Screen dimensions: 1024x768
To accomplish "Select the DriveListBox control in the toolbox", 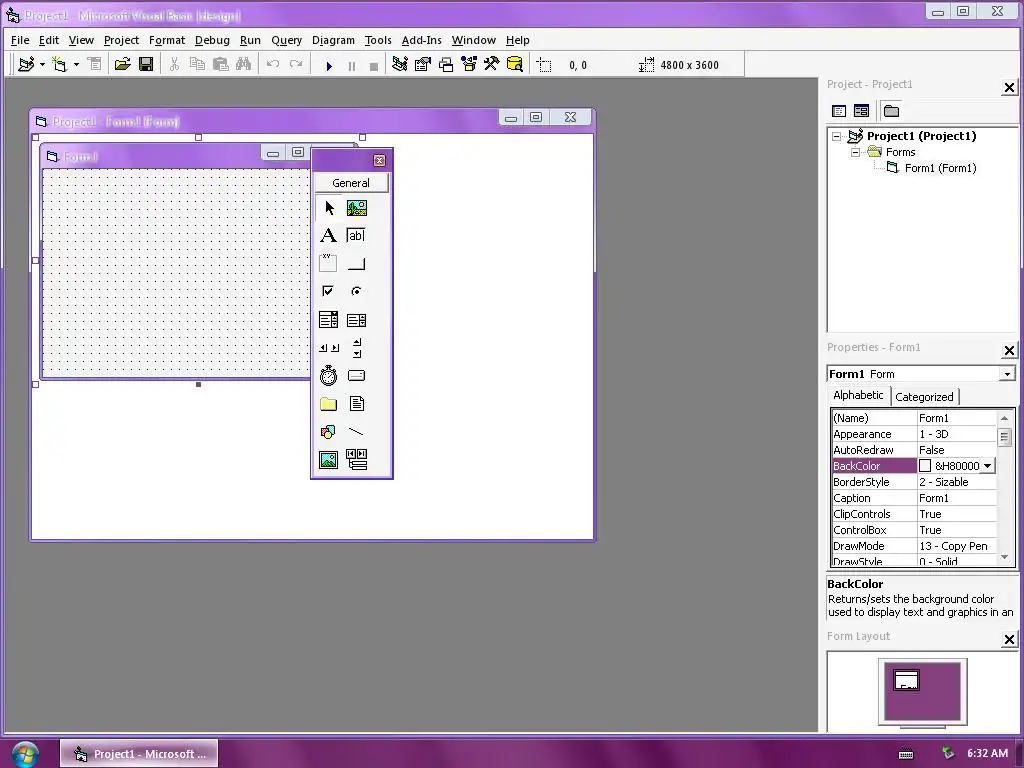I will (357, 376).
